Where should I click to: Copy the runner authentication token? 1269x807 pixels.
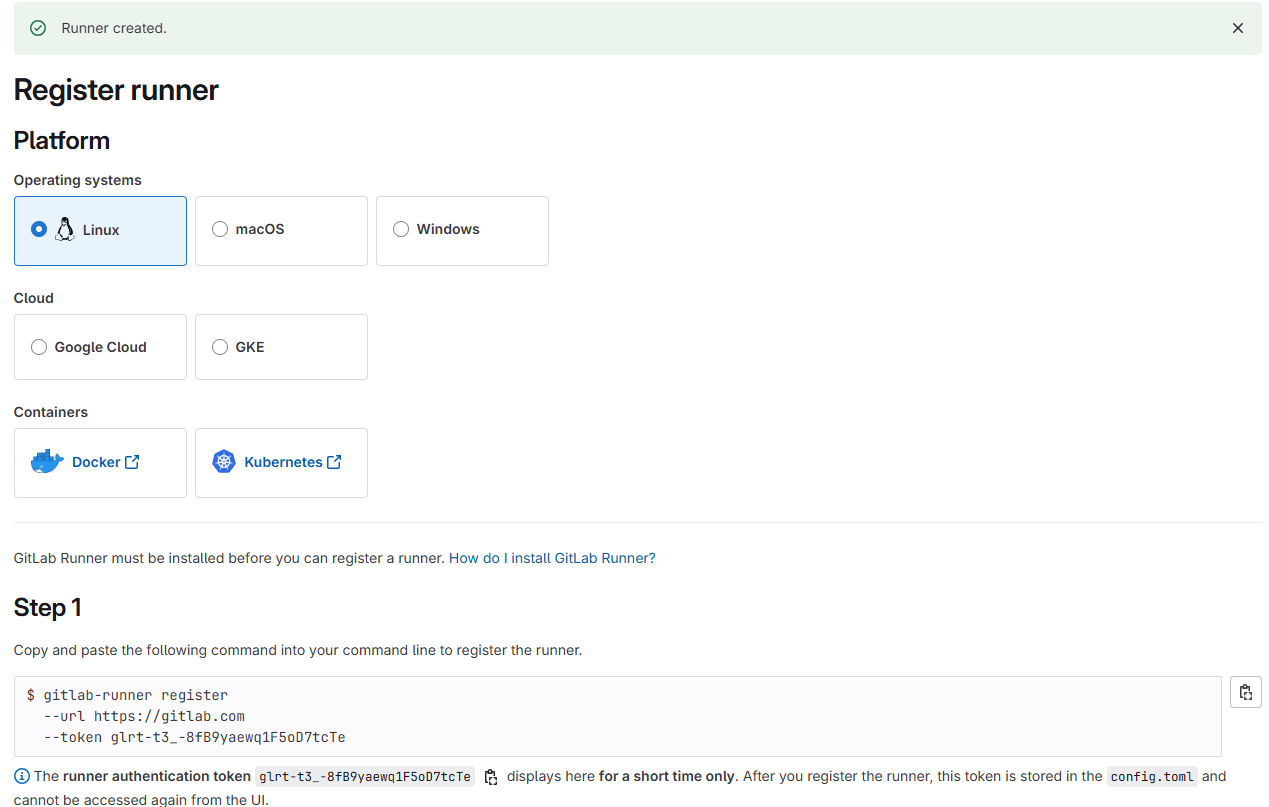(491, 777)
